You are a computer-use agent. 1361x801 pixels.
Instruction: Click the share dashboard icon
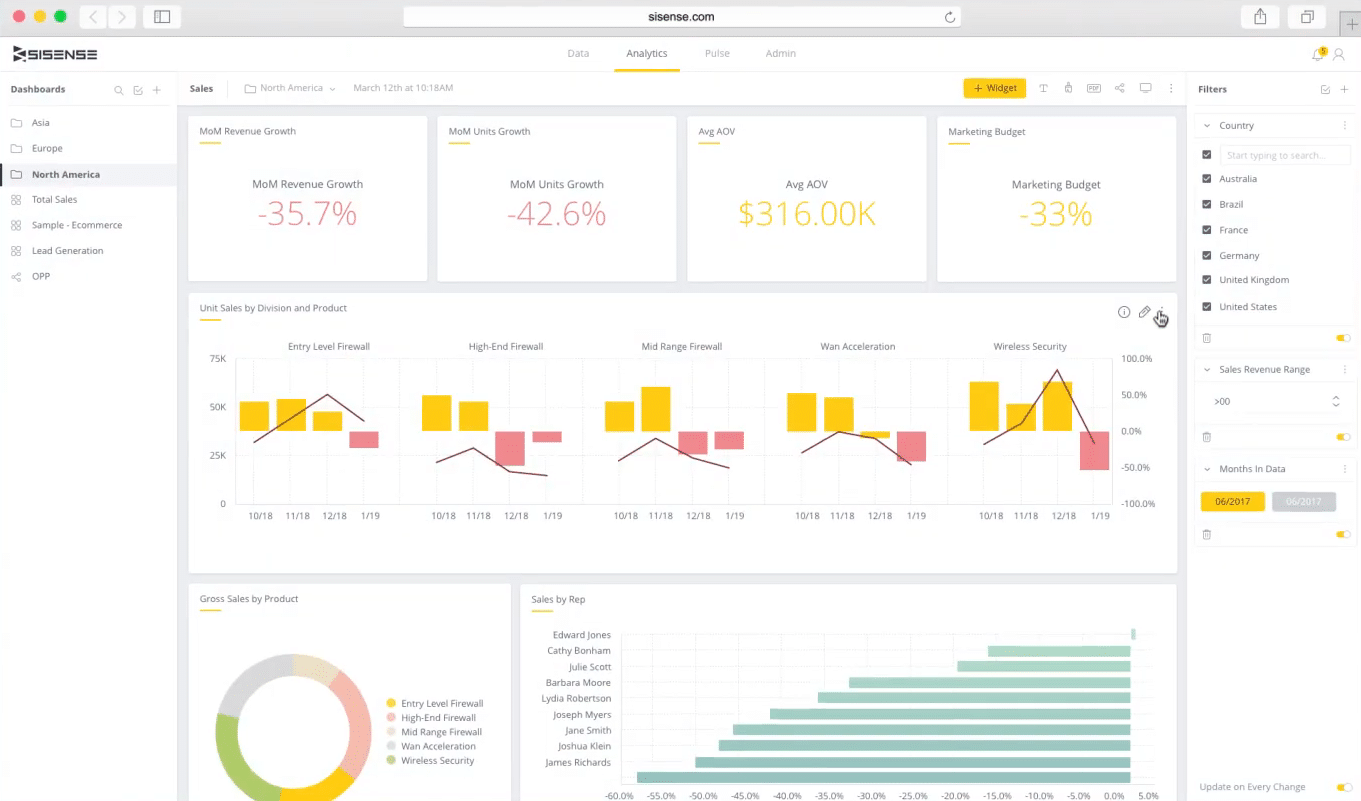point(1119,88)
